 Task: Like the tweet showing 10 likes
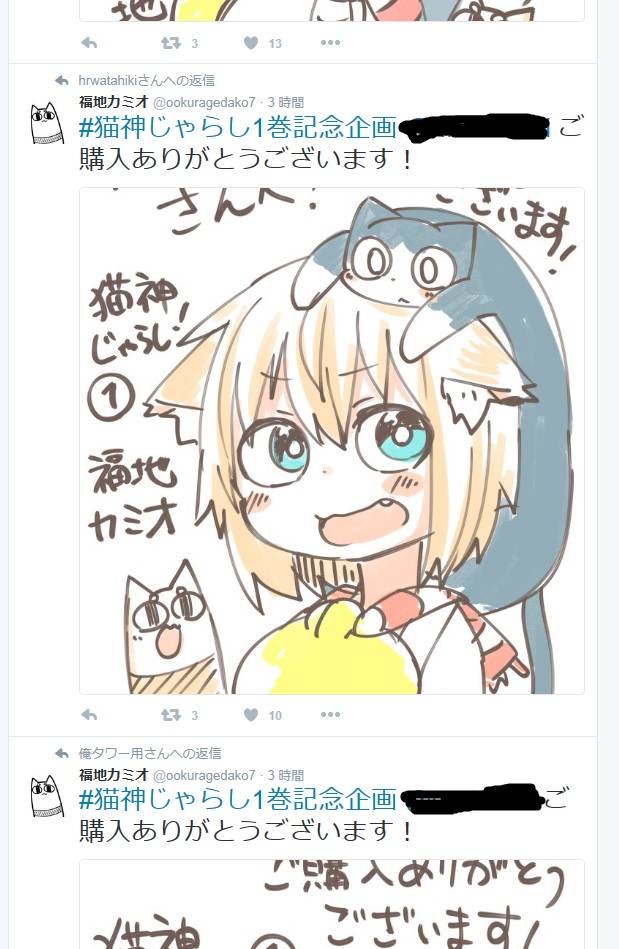(251, 715)
